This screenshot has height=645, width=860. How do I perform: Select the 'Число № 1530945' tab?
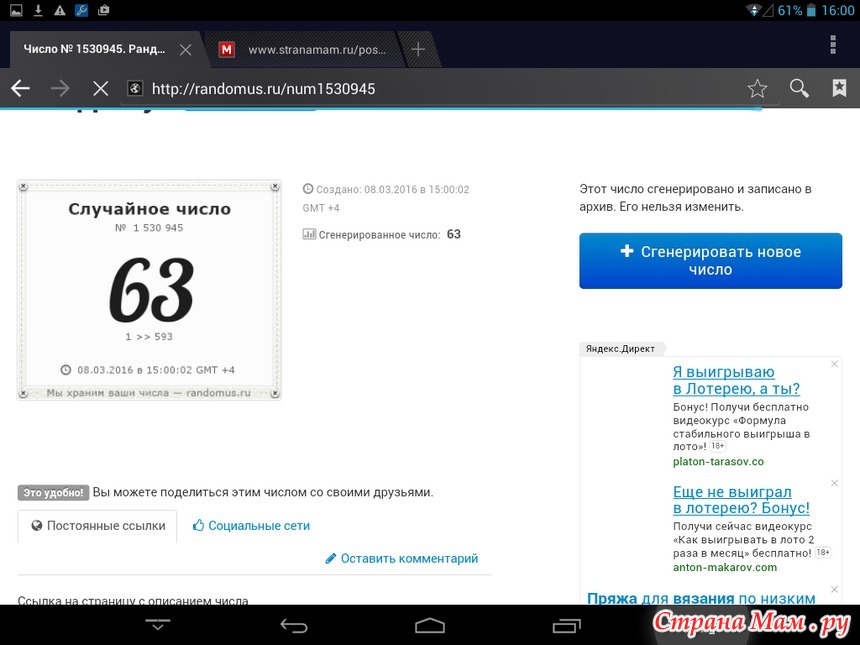pyautogui.click(x=94, y=49)
